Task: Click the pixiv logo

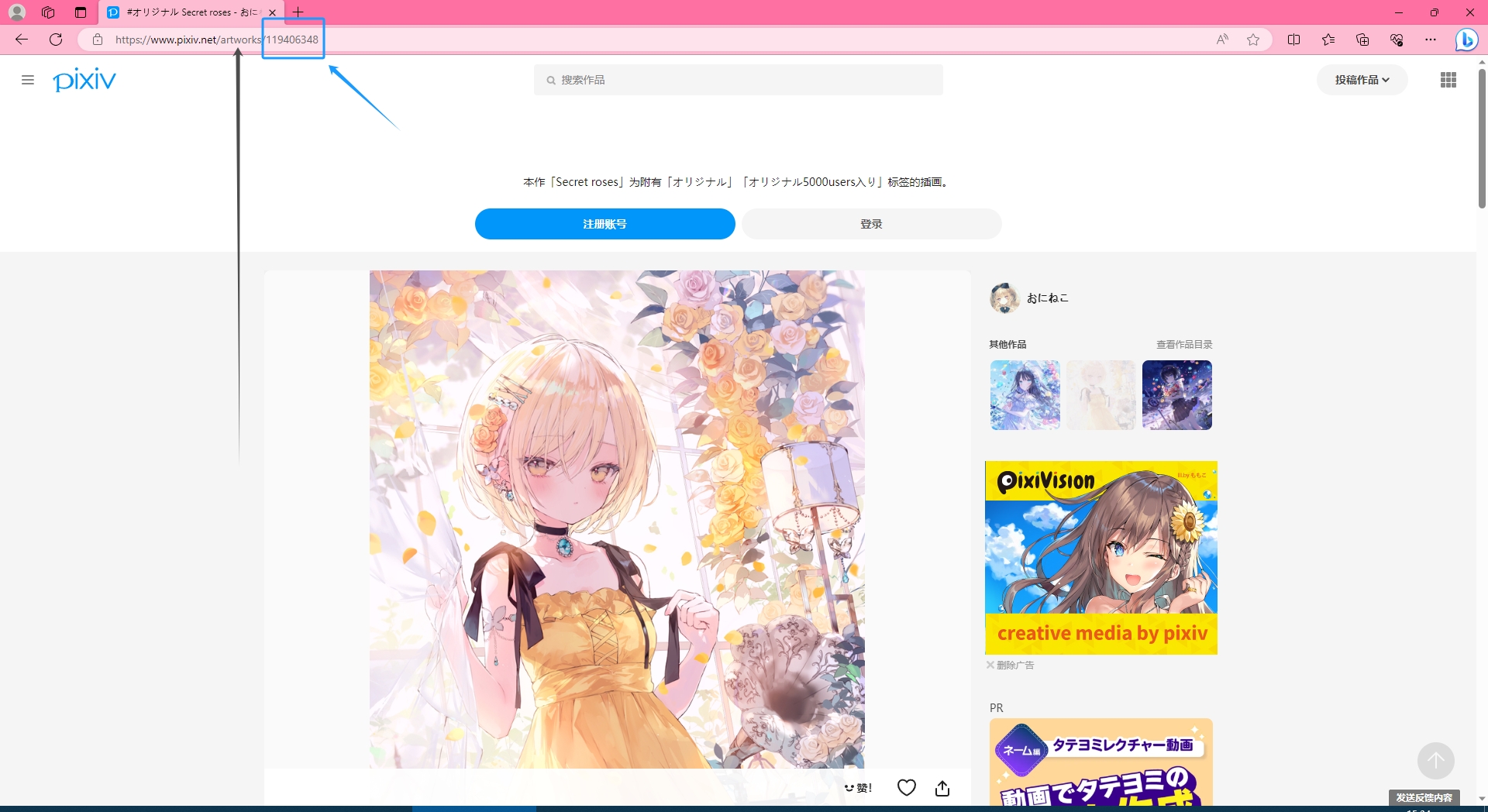Action: point(84,80)
